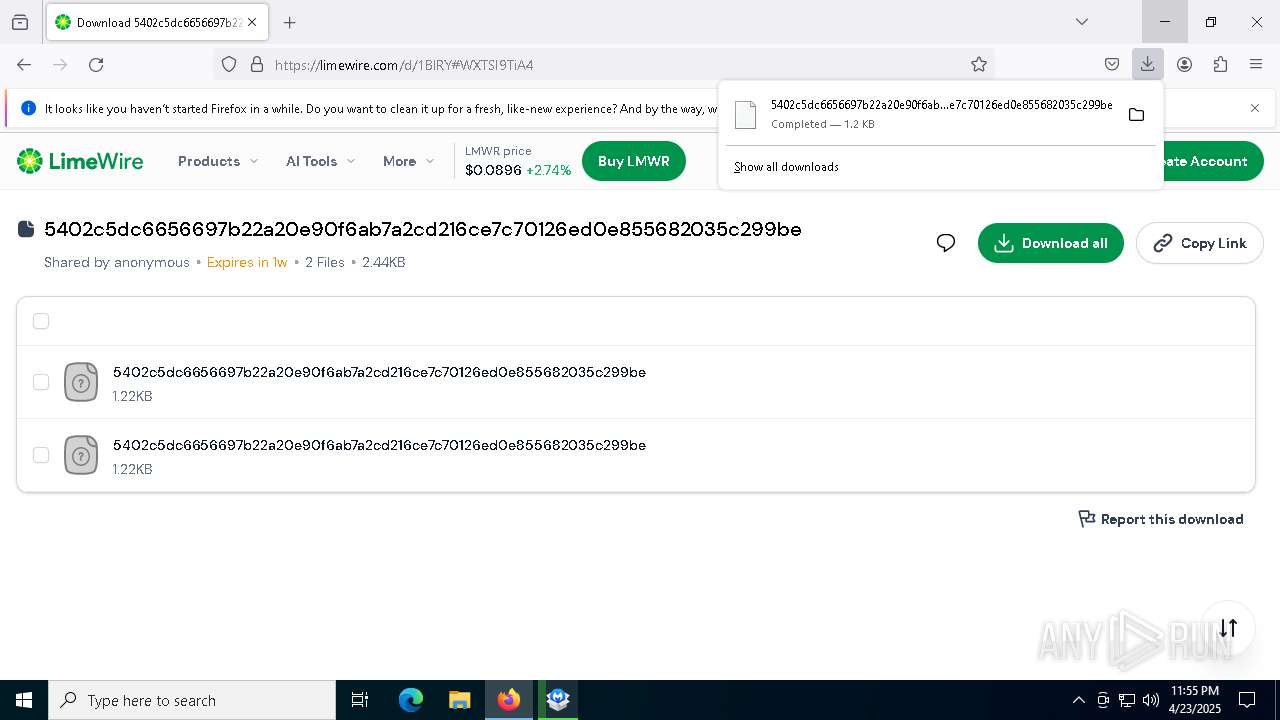This screenshot has width=1280, height=720.
Task: List all tabs with the chevron
Action: tap(1081, 22)
